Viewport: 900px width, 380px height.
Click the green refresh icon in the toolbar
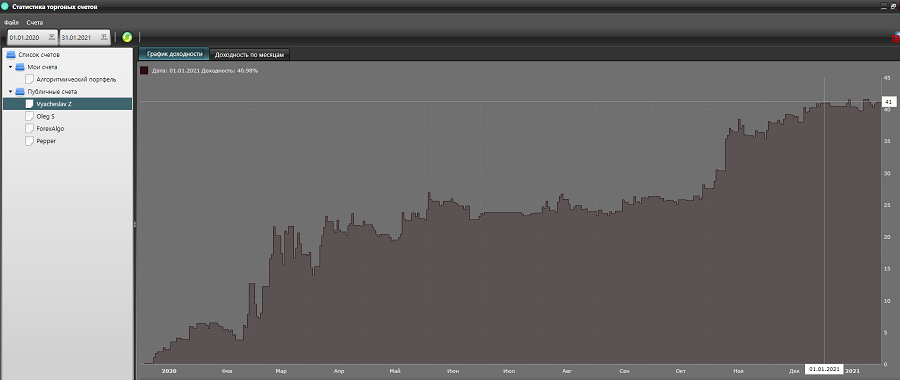click(127, 37)
